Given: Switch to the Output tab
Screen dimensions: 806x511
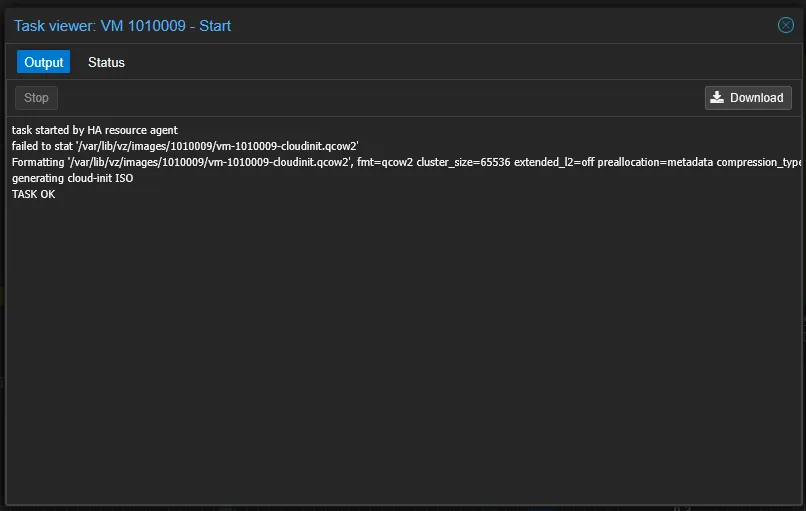Looking at the screenshot, I should (x=44, y=62).
